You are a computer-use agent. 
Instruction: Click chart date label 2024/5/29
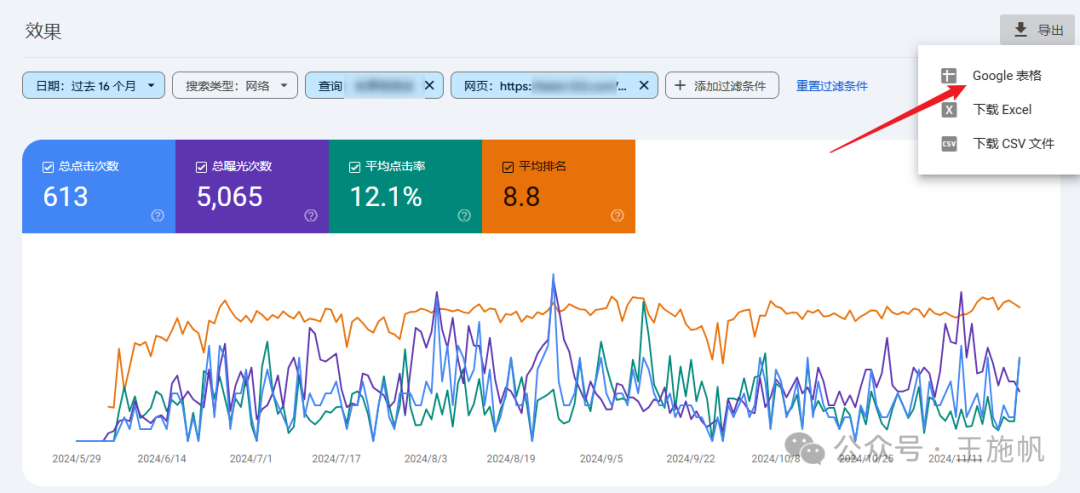click(76, 459)
